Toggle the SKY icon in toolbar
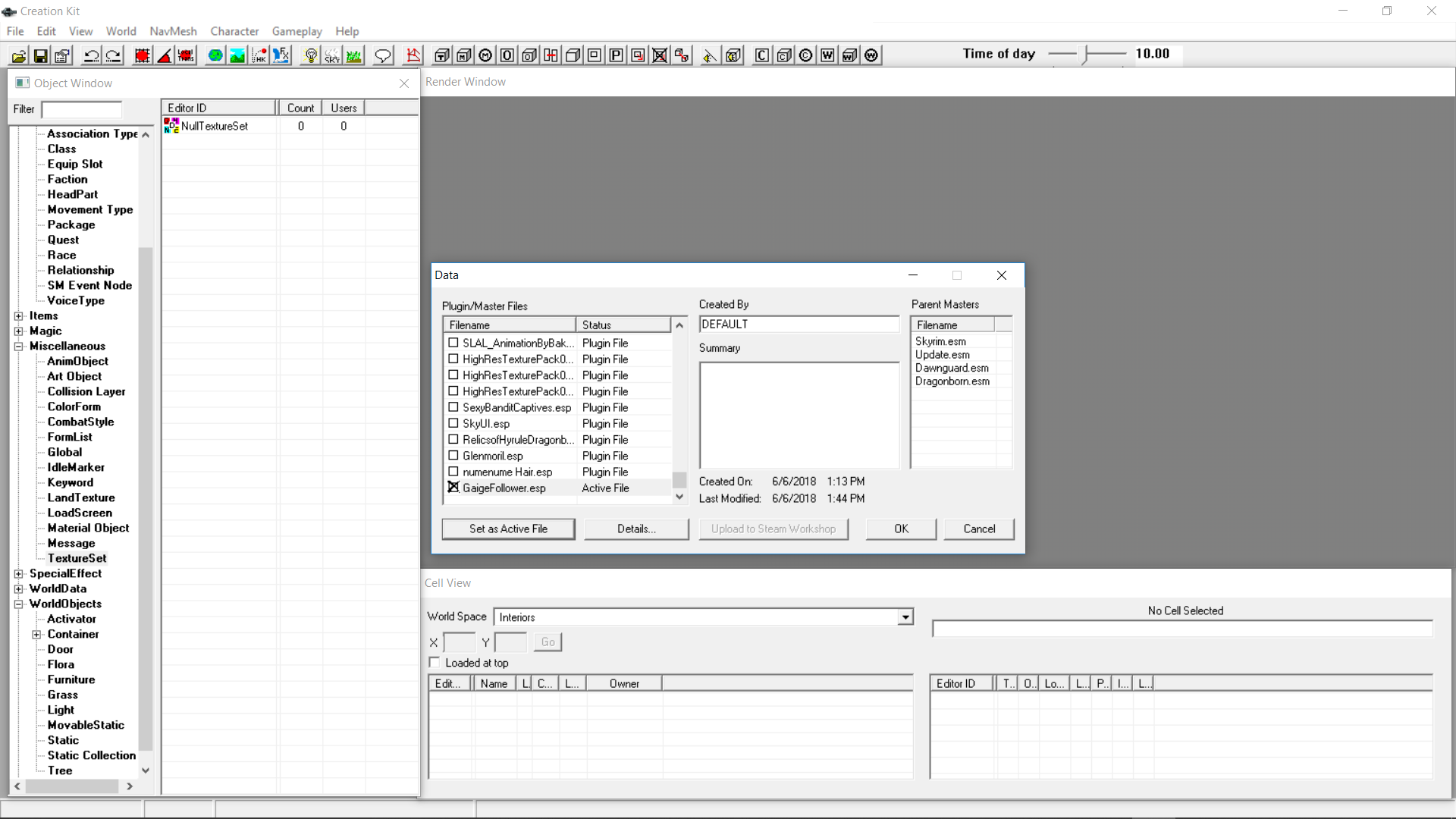1456x819 pixels. [x=332, y=55]
